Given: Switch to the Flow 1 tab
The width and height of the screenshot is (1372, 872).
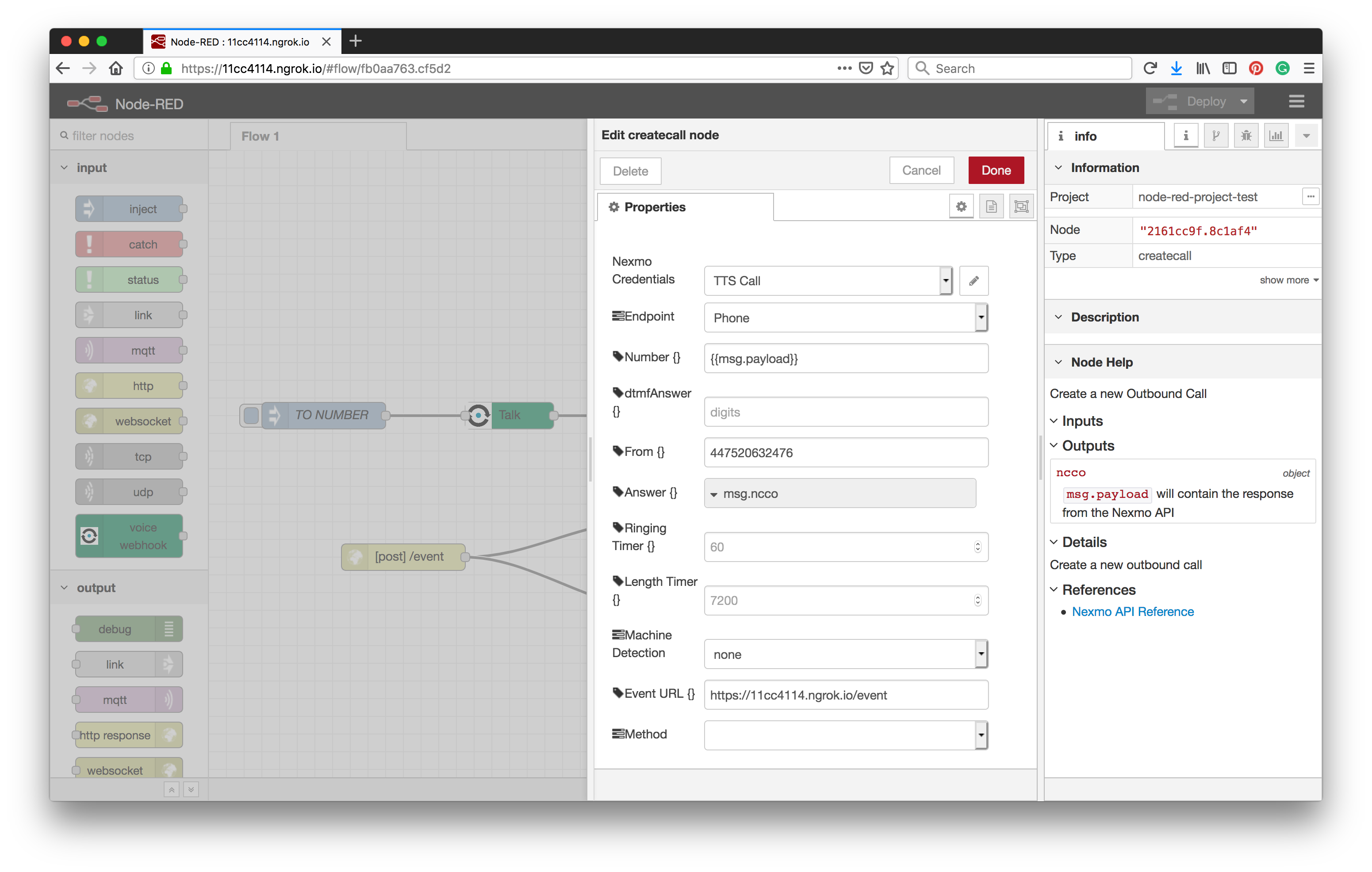Looking at the screenshot, I should [x=318, y=136].
